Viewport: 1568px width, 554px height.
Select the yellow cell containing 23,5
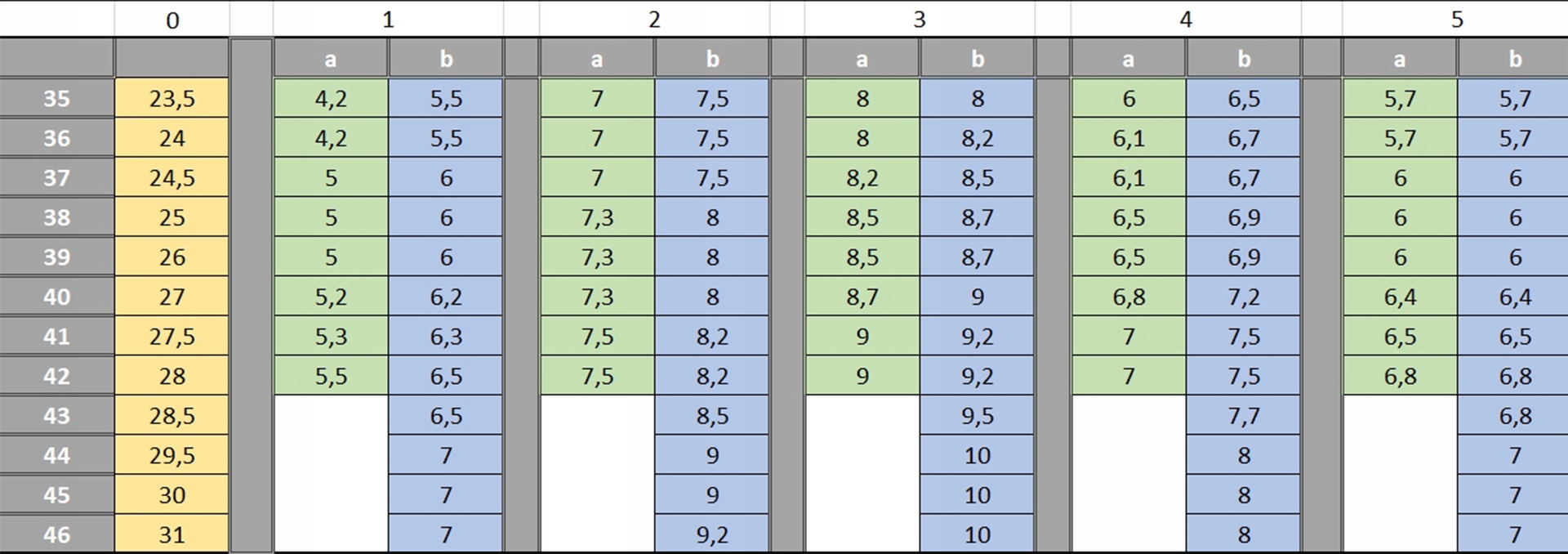click(171, 99)
